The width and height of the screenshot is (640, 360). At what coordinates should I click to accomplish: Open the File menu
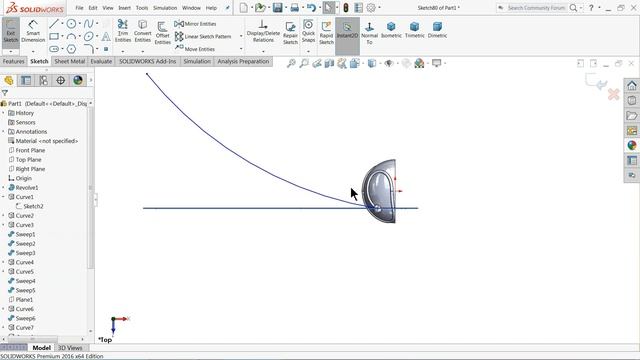(x=79, y=8)
